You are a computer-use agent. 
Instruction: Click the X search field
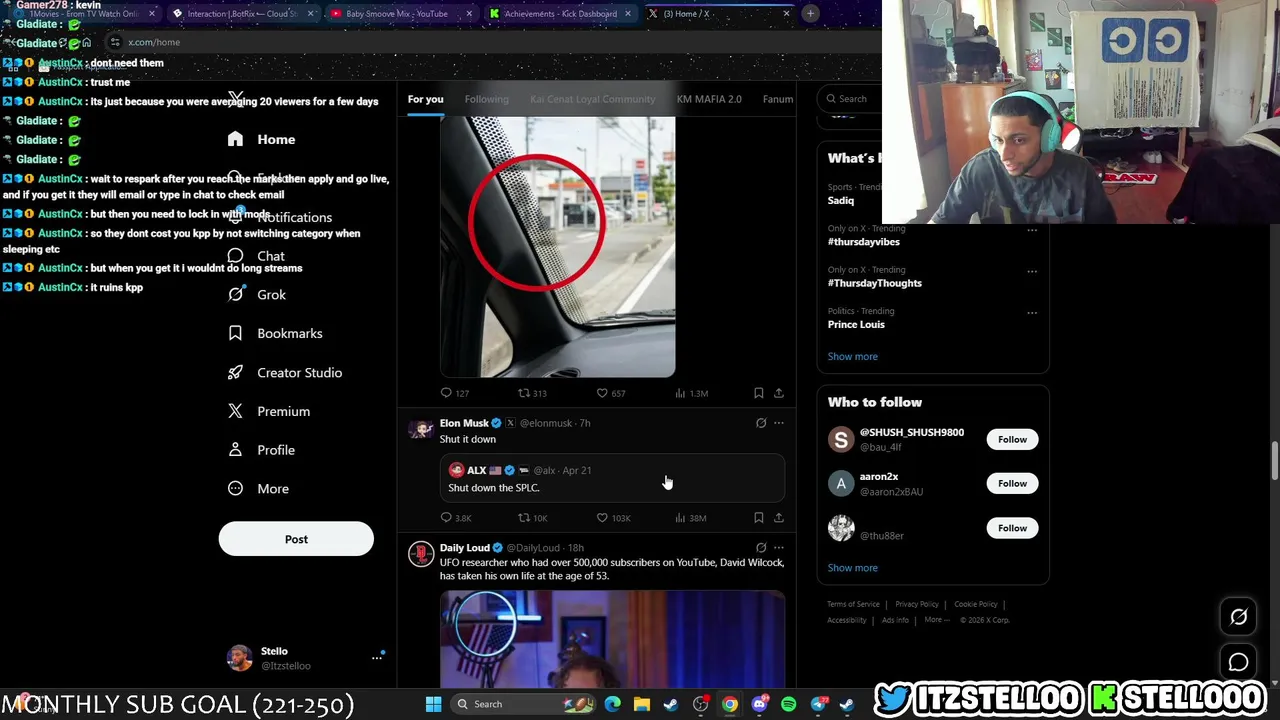pos(853,98)
